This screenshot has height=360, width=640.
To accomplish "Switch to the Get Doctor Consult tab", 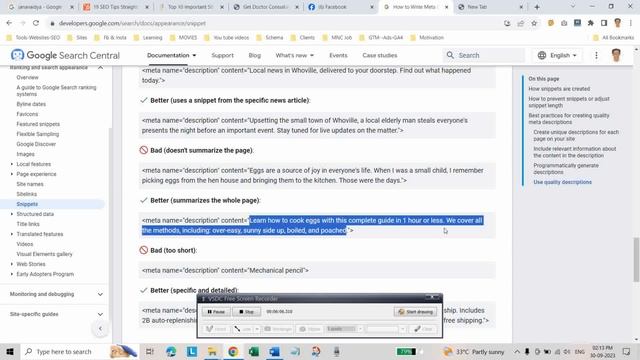I will (265, 7).
